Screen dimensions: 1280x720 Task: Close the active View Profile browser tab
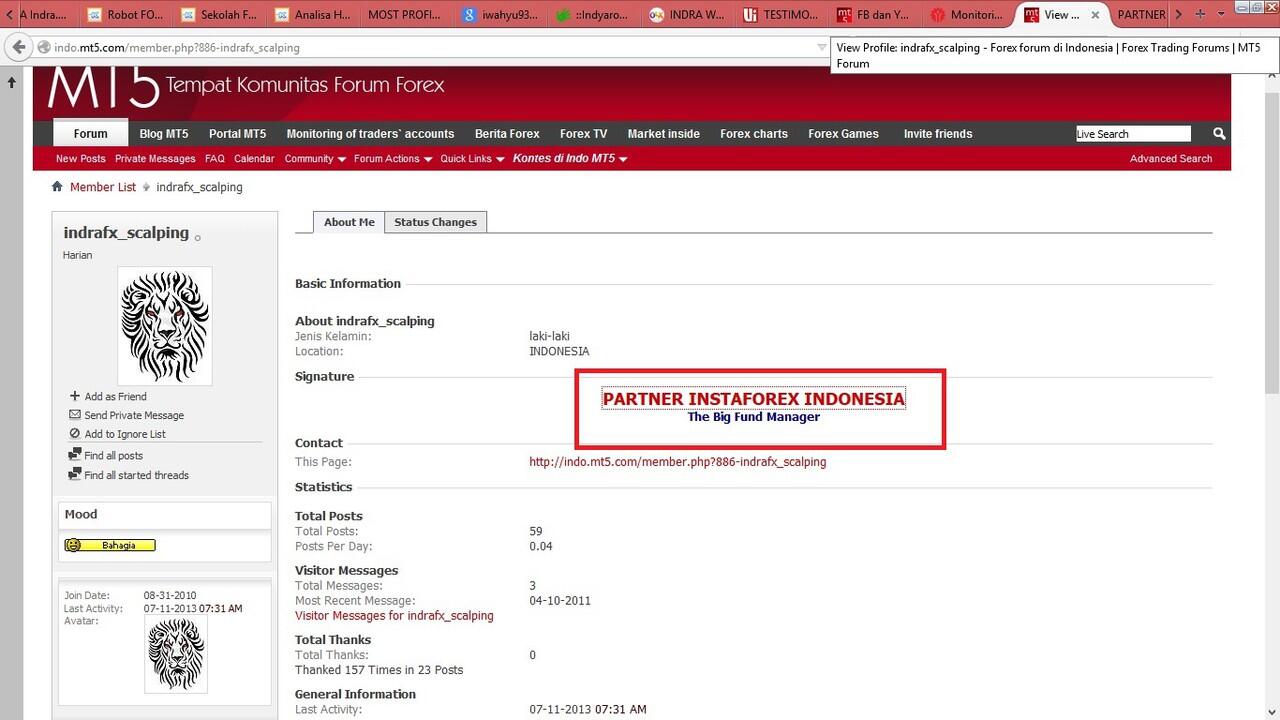tap(1095, 15)
